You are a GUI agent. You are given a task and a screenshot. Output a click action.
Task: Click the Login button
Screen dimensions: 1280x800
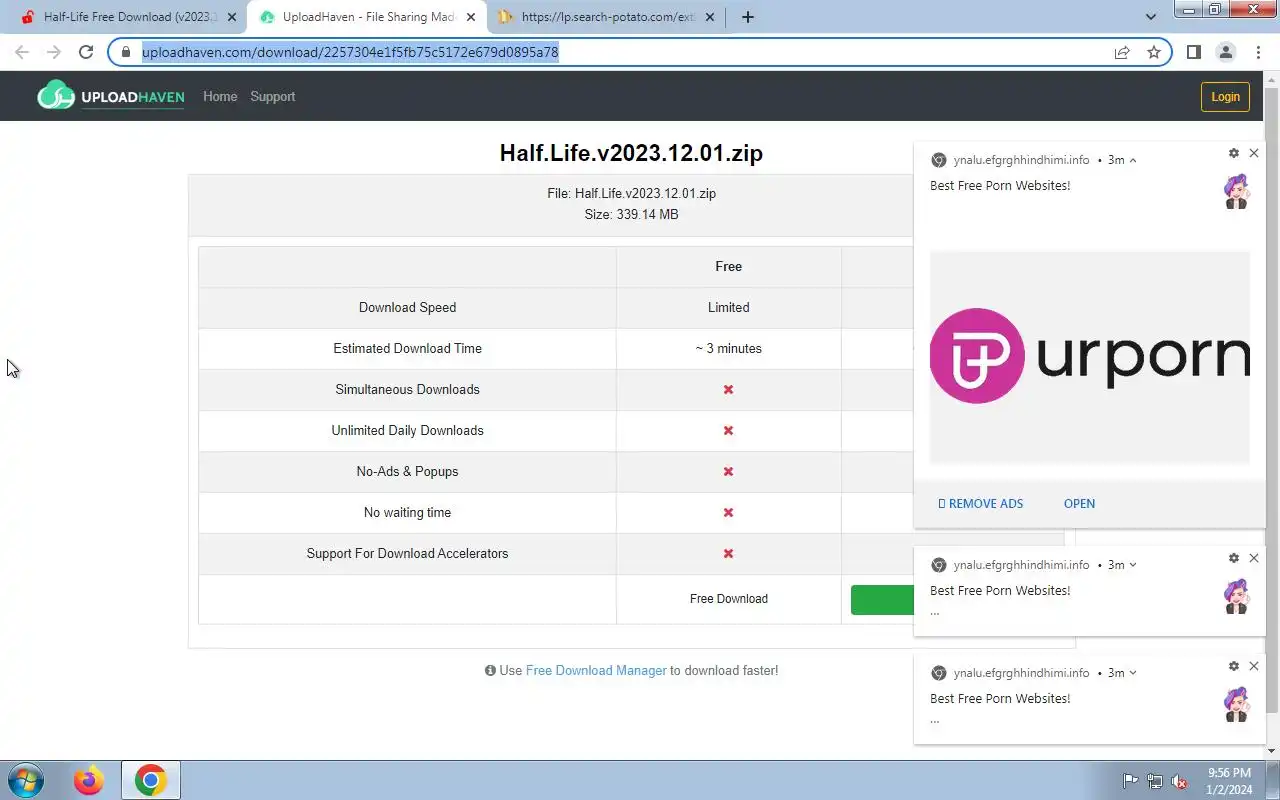pos(1225,96)
